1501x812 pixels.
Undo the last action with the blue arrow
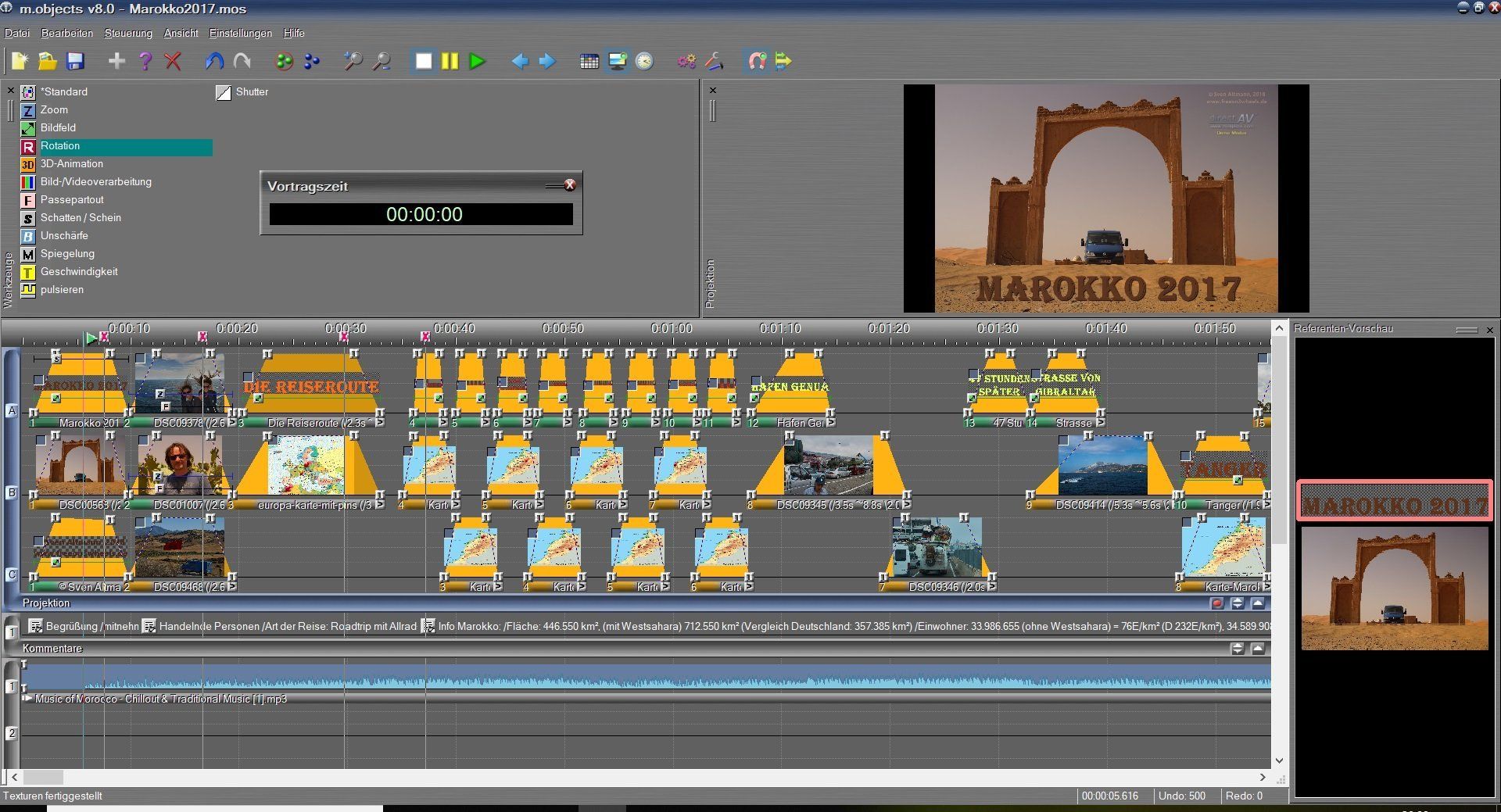coord(214,61)
